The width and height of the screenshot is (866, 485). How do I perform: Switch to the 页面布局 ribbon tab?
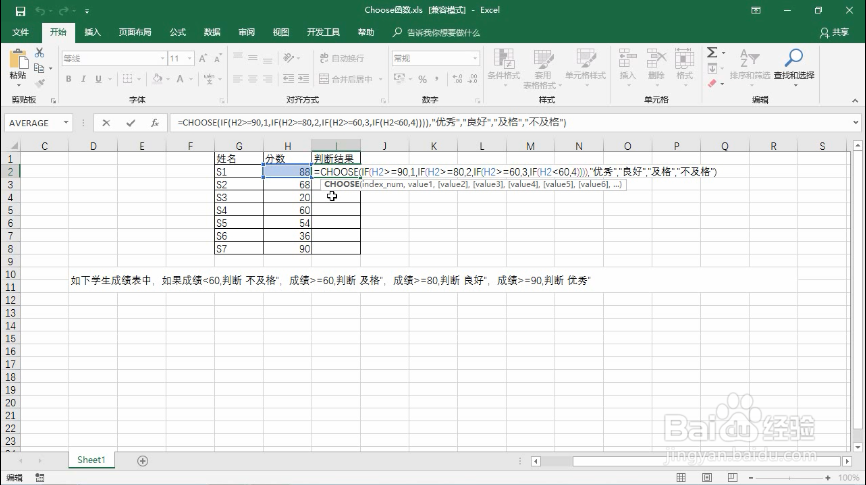point(135,32)
